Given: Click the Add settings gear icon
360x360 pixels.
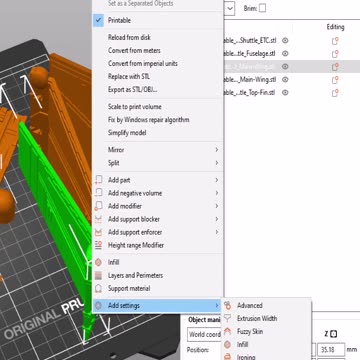Looking at the screenshot, I should pyautogui.click(x=98, y=306).
